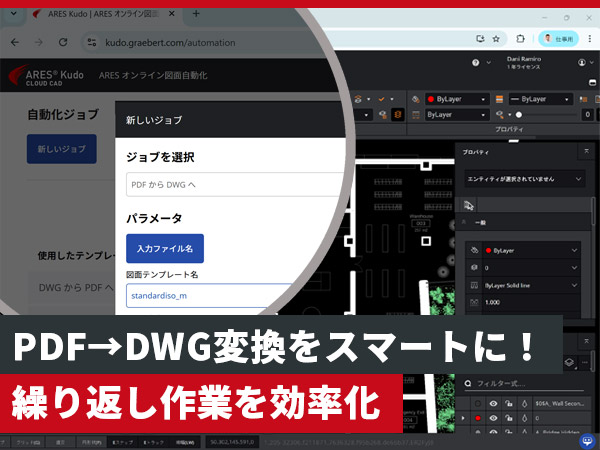This screenshot has height=450, width=600.
Task: Open the ByLayer Solid line property dropdown
Action: (532, 285)
